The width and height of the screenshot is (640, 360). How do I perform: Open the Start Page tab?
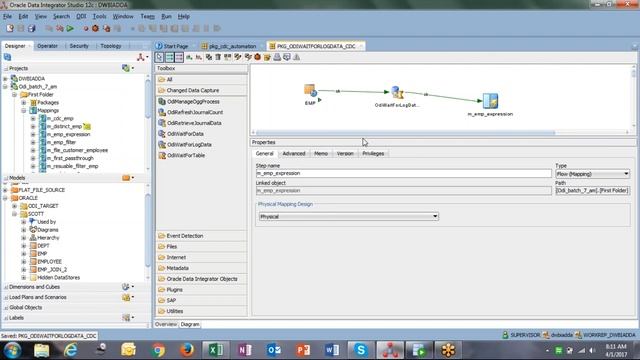172,46
